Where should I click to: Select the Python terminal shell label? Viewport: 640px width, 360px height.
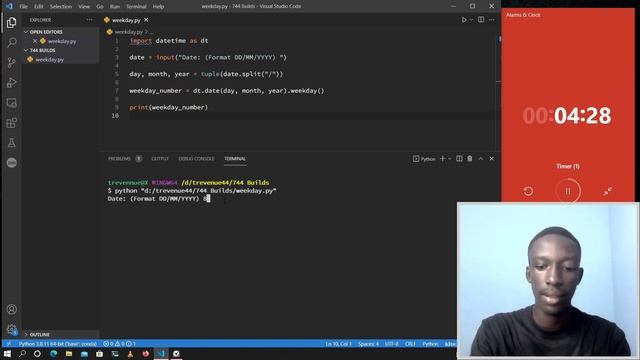[424, 158]
